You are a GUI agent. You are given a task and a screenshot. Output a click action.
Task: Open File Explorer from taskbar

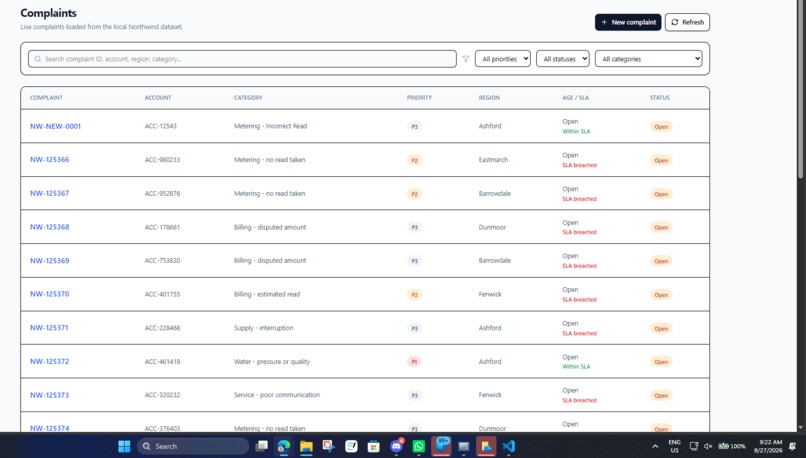306,446
